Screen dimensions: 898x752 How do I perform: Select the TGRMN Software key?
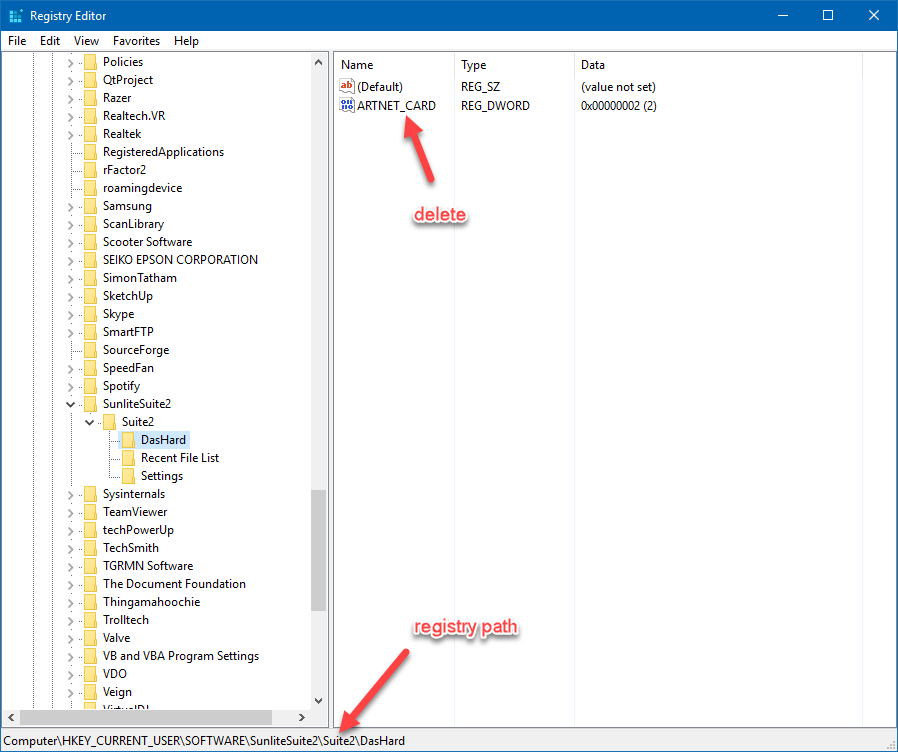click(148, 566)
